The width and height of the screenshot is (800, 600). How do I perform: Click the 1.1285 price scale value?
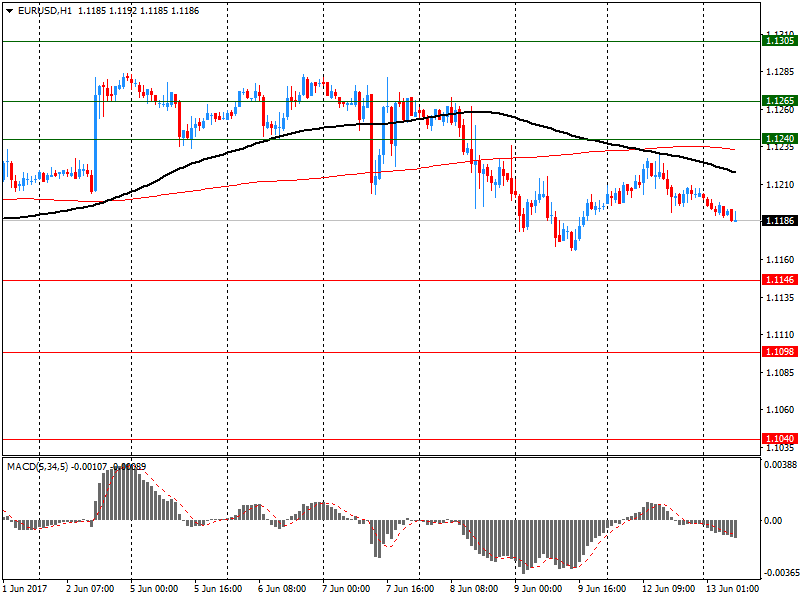point(780,72)
